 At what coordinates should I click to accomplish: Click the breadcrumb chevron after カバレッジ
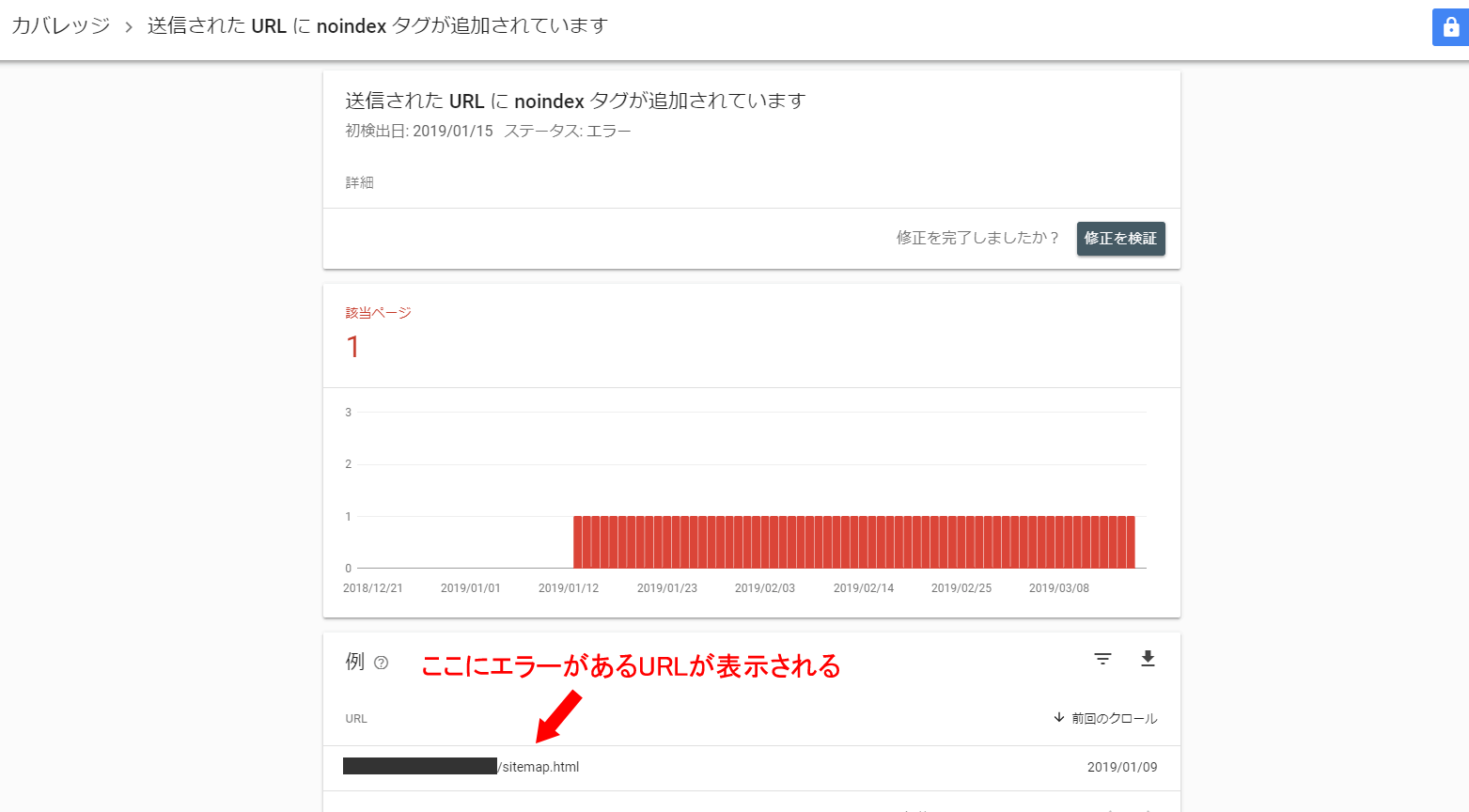[x=129, y=27]
